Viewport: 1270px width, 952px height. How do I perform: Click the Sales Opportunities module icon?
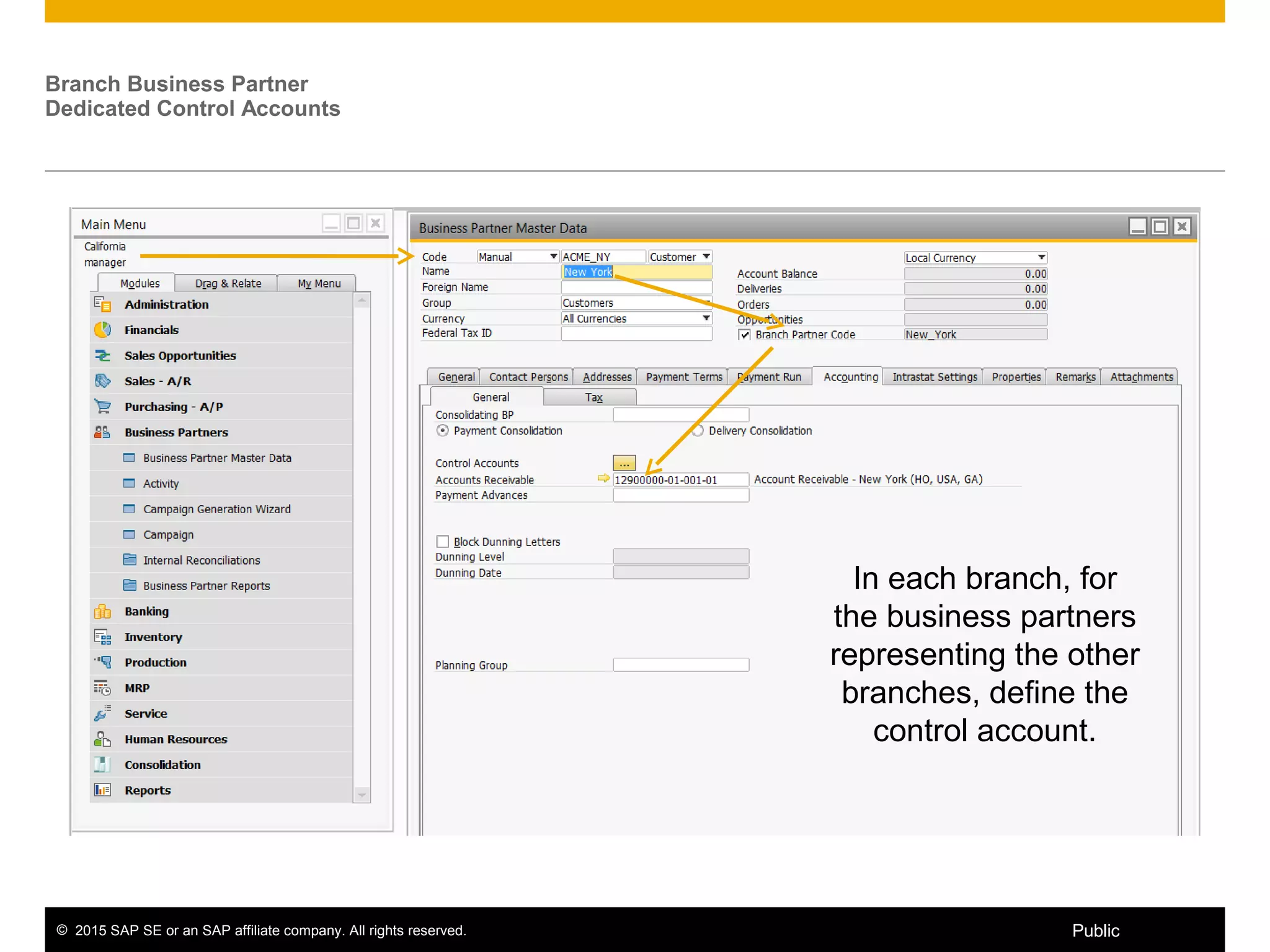(102, 356)
